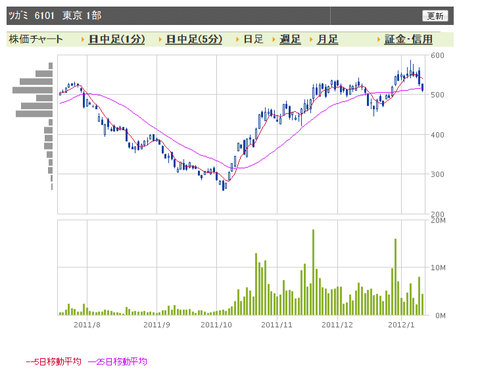Click the orange arrow before 週足
This screenshot has height=370, width=480.
pos(274,40)
